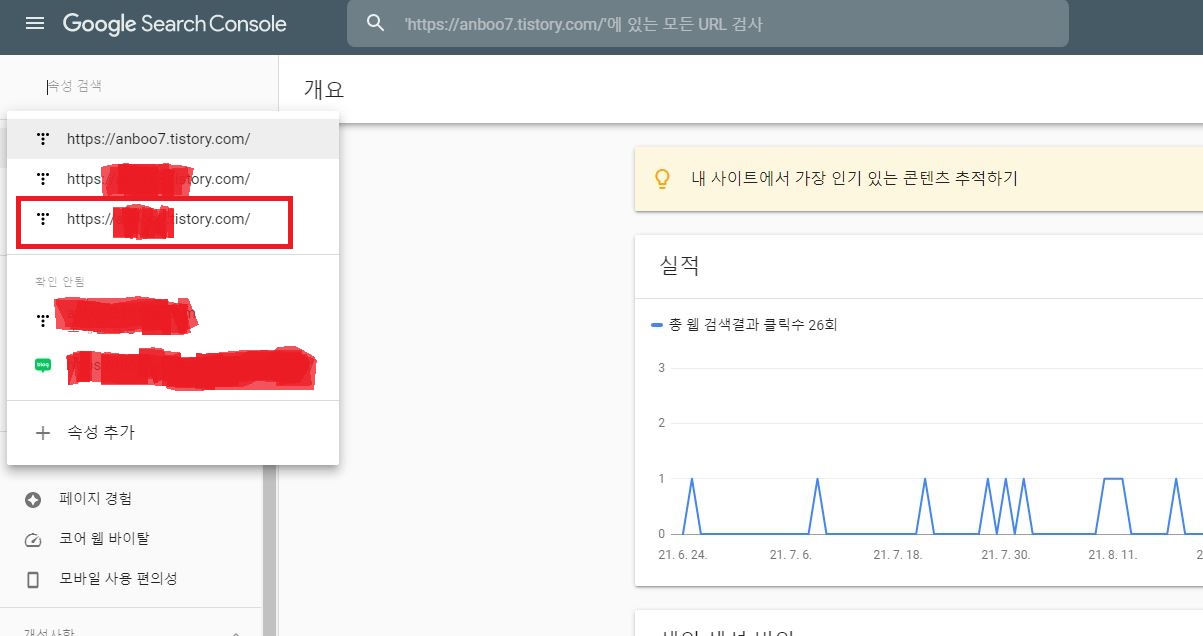The height and width of the screenshot is (636, 1203).
Task: Click the Tistory icon beside anboo7.tistory.com
Action: (x=42, y=139)
